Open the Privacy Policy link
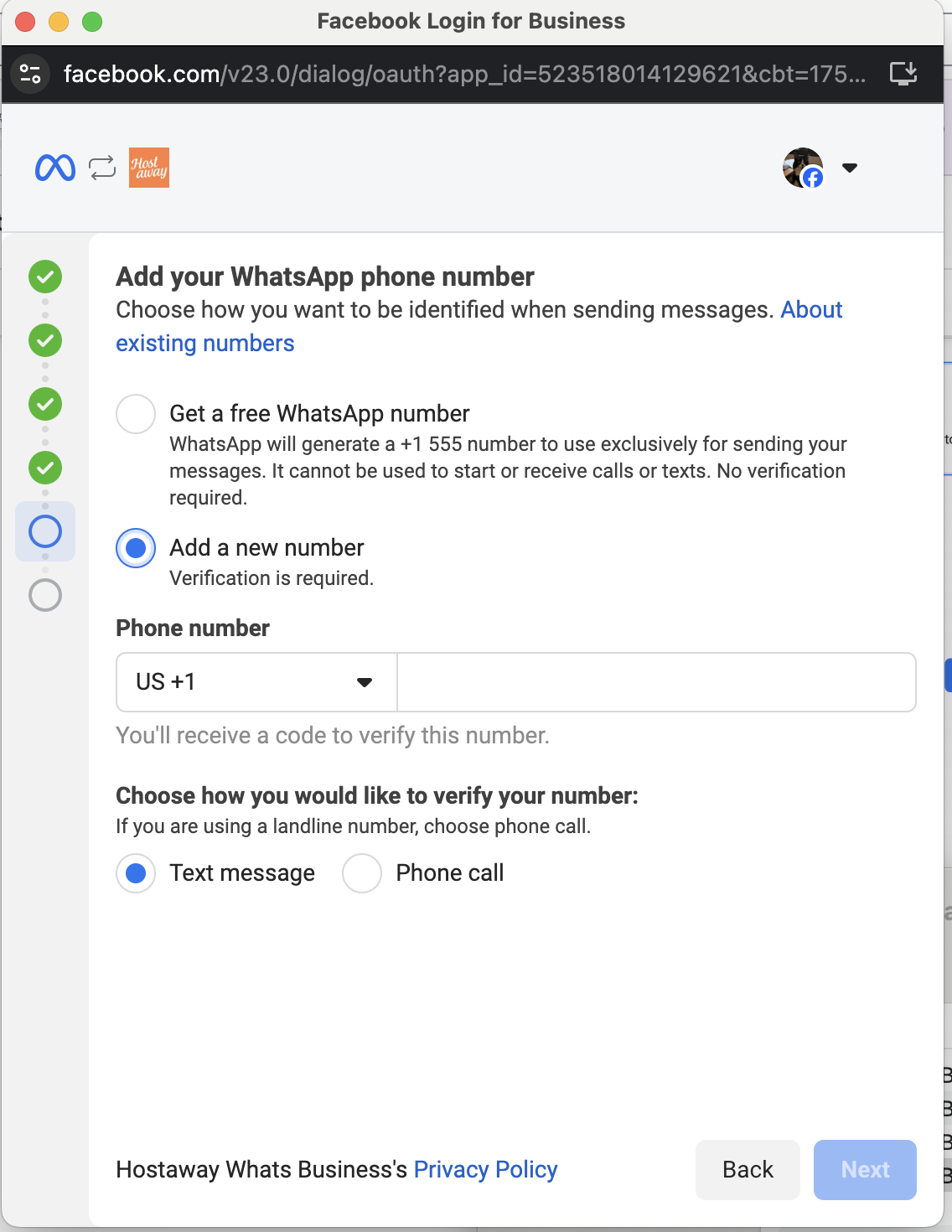Screen dimensions: 952x1232 pyautogui.click(x=486, y=1169)
